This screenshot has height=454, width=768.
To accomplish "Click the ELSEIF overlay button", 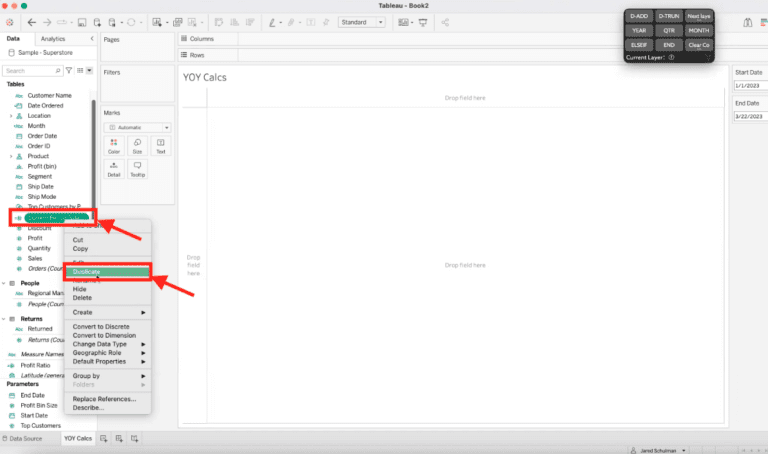I will [x=639, y=45].
